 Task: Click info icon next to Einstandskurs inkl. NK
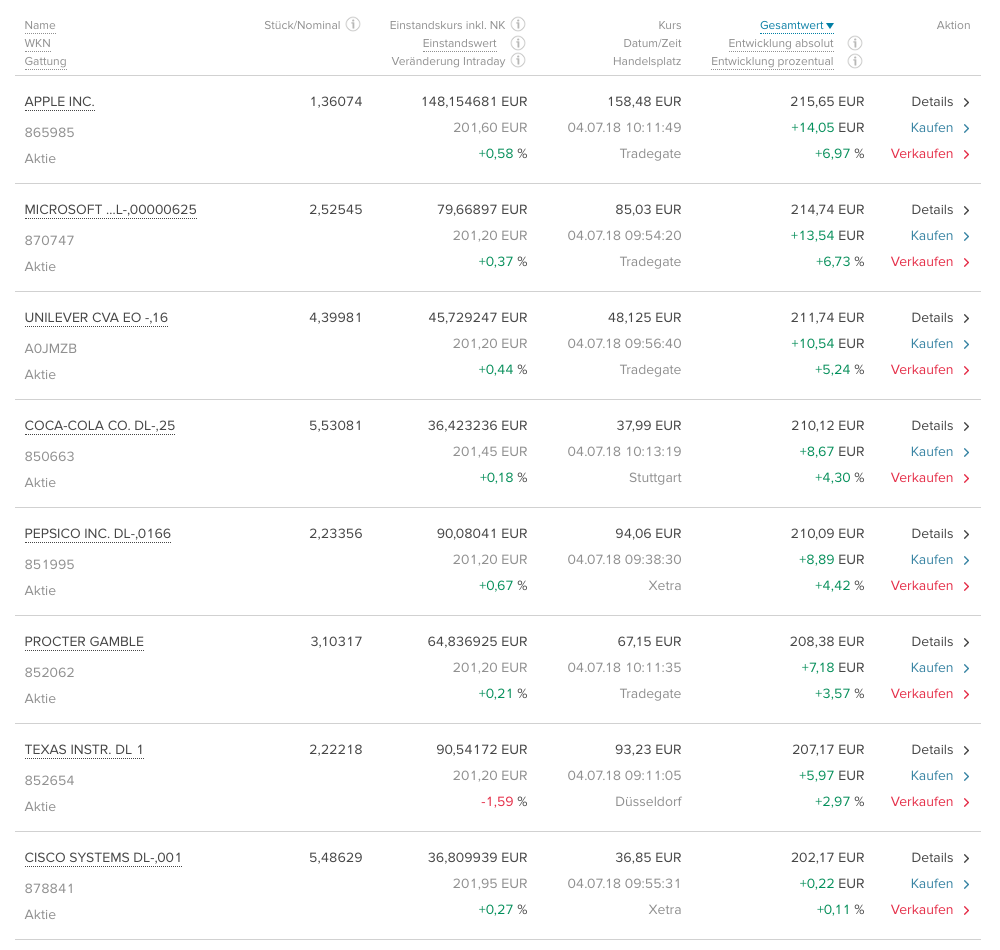pyautogui.click(x=518, y=24)
